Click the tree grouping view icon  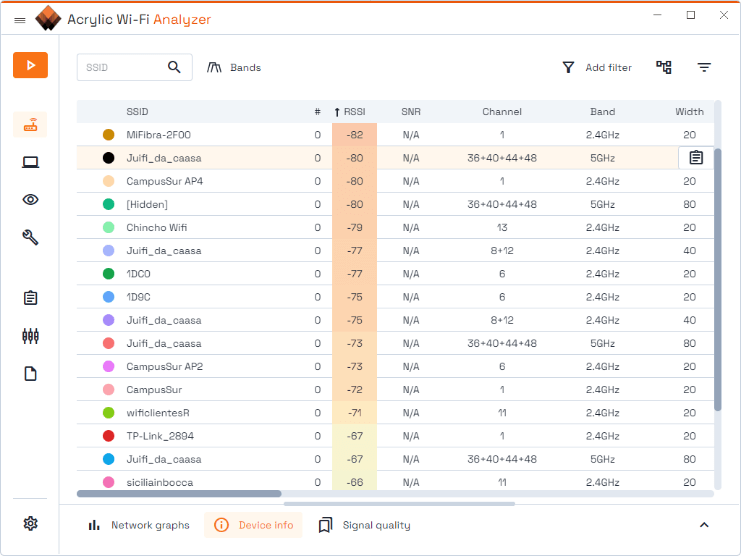(664, 67)
